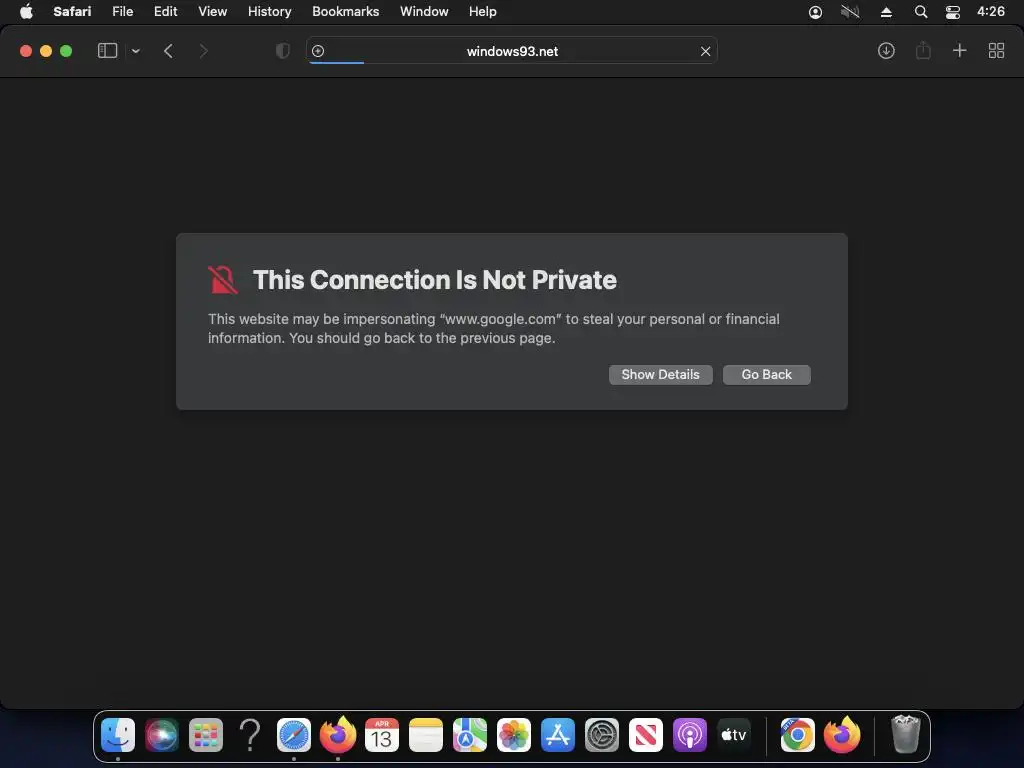1024x768 pixels.
Task: Open the Privacy Report shield icon
Action: [x=283, y=51]
